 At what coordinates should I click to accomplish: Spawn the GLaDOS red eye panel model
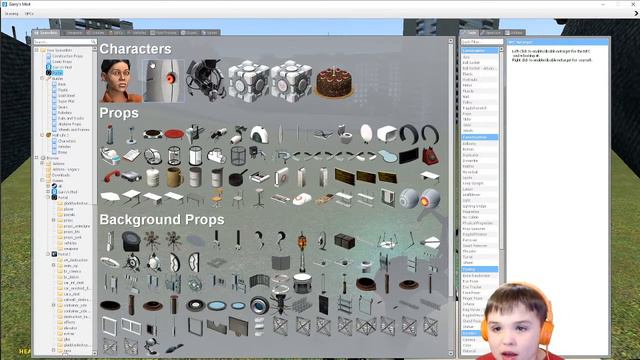163,80
